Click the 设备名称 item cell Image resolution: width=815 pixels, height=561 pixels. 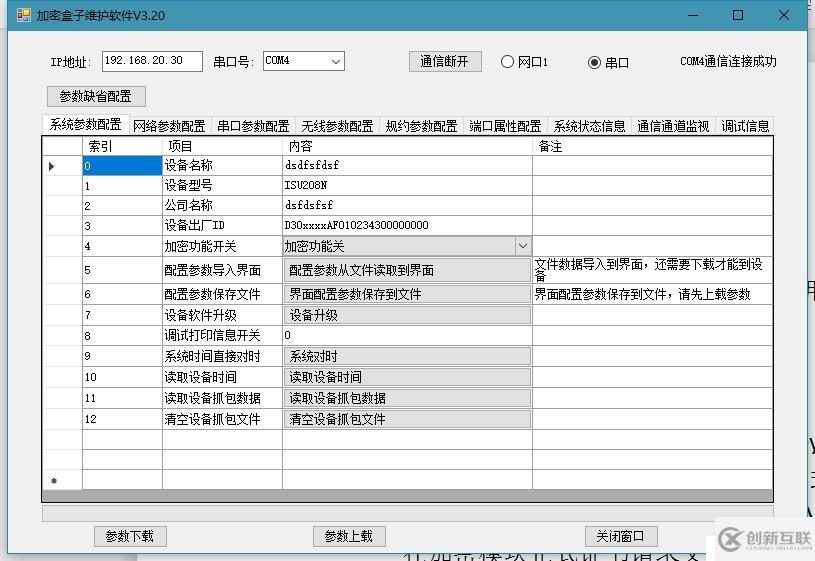pos(222,166)
